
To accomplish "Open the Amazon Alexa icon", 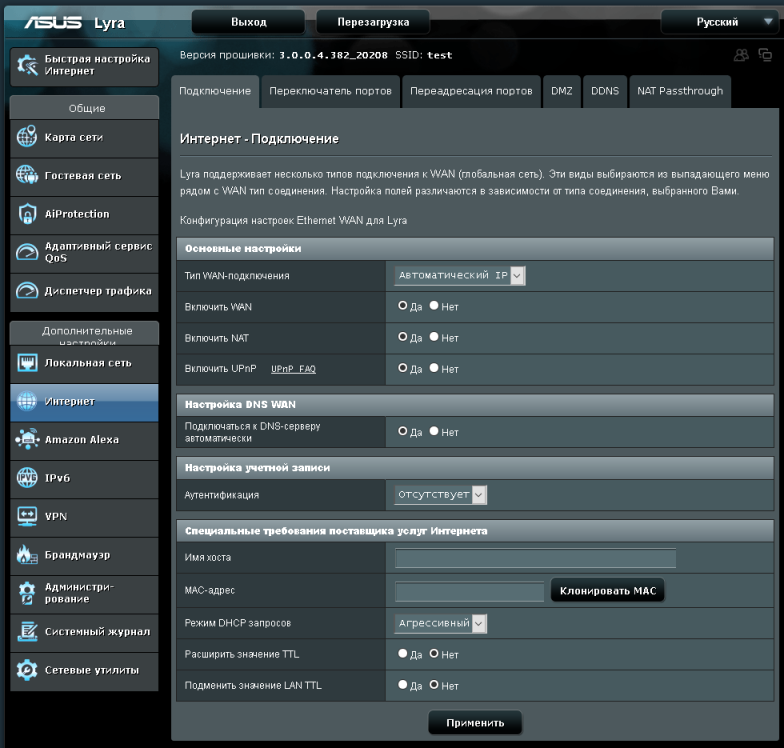I will click(27, 439).
